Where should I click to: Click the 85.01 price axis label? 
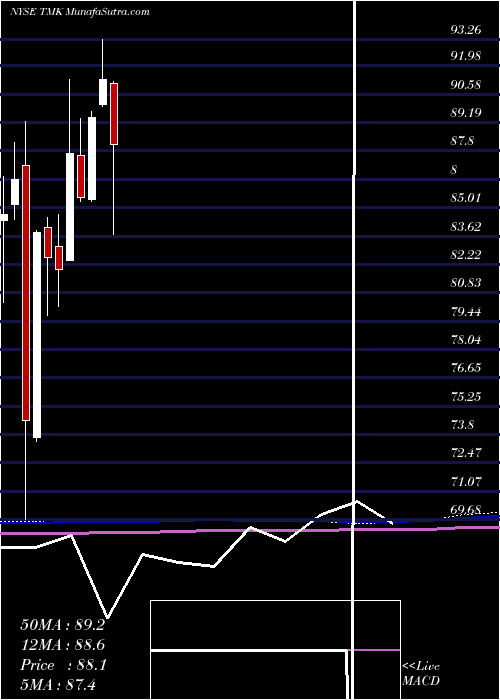467,198
